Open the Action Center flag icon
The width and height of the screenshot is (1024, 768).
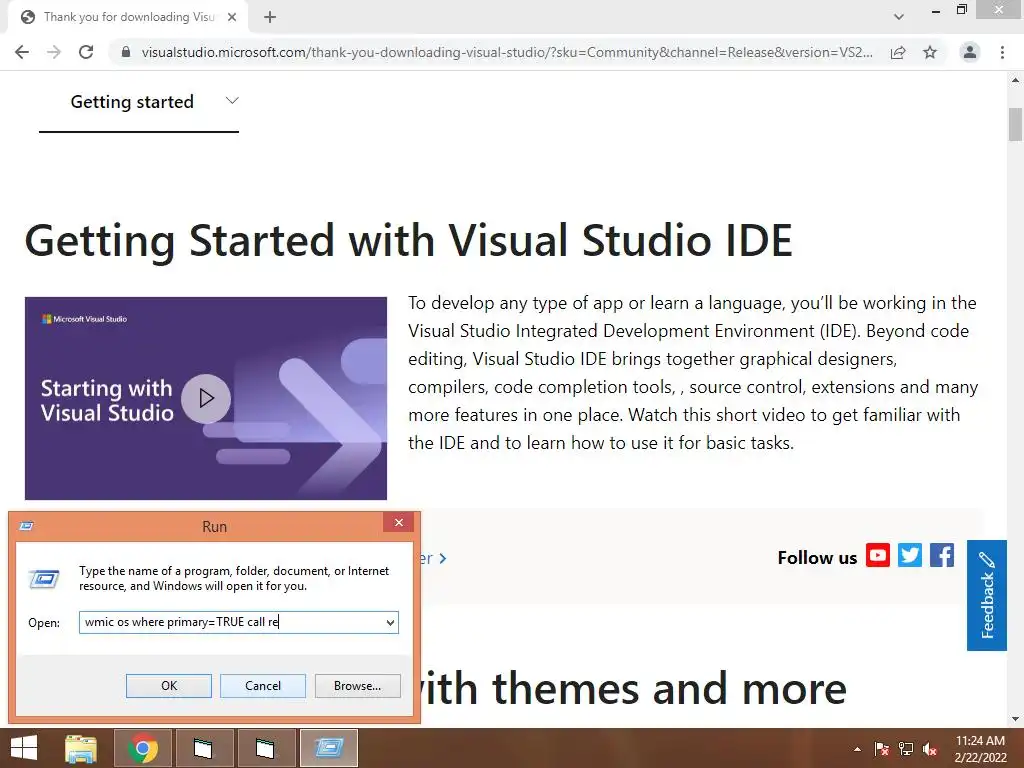(882, 749)
